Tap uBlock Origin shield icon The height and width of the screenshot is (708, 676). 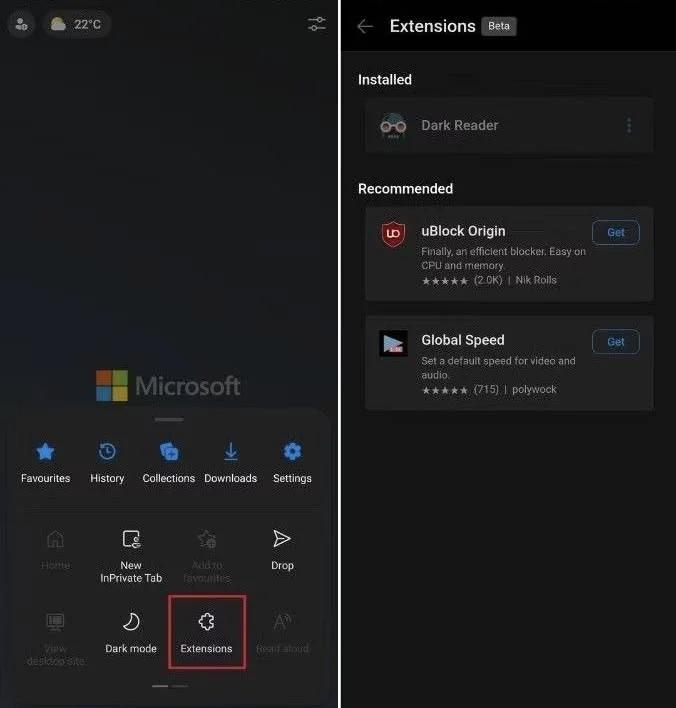393,234
